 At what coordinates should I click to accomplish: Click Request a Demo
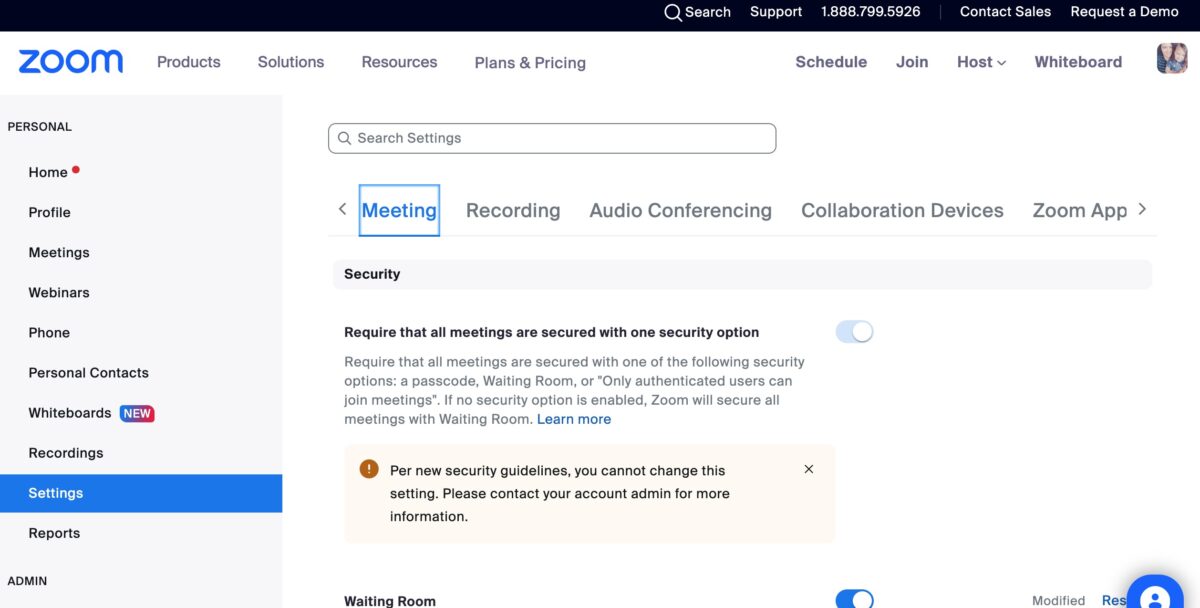(1125, 12)
